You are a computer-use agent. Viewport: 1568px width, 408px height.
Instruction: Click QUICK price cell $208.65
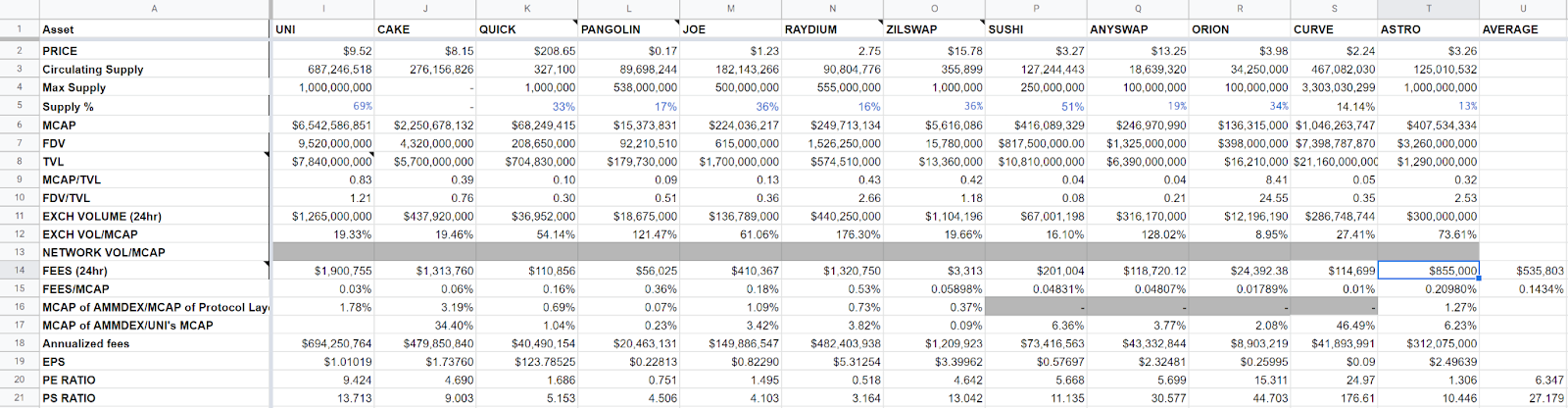pyautogui.click(x=526, y=51)
